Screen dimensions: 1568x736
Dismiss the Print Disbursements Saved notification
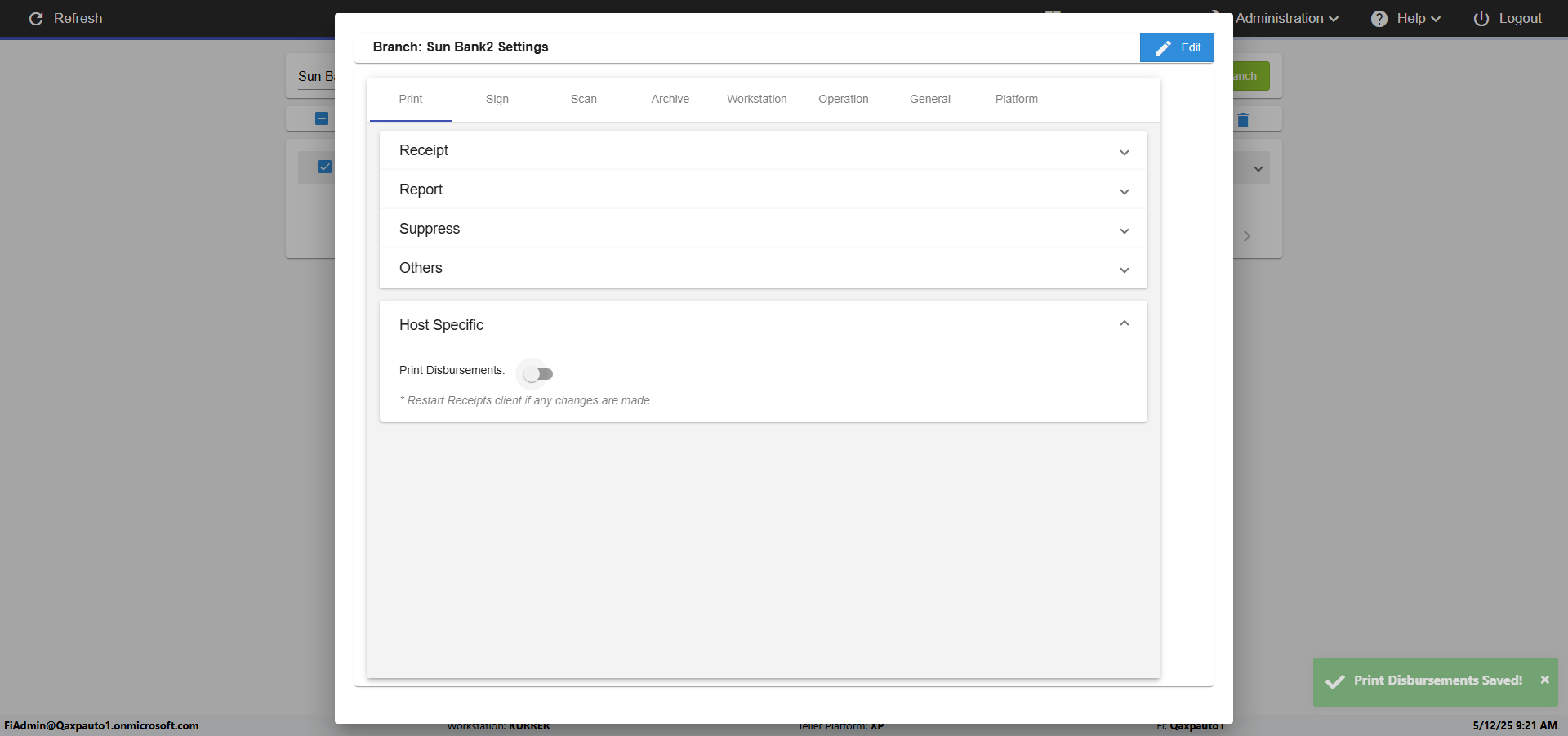click(x=1544, y=680)
